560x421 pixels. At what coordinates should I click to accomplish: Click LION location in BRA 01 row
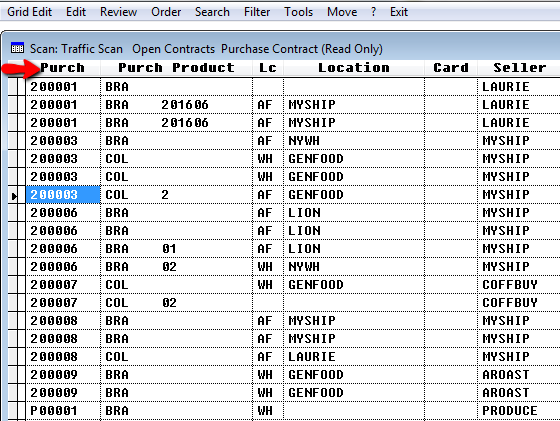pyautogui.click(x=354, y=249)
